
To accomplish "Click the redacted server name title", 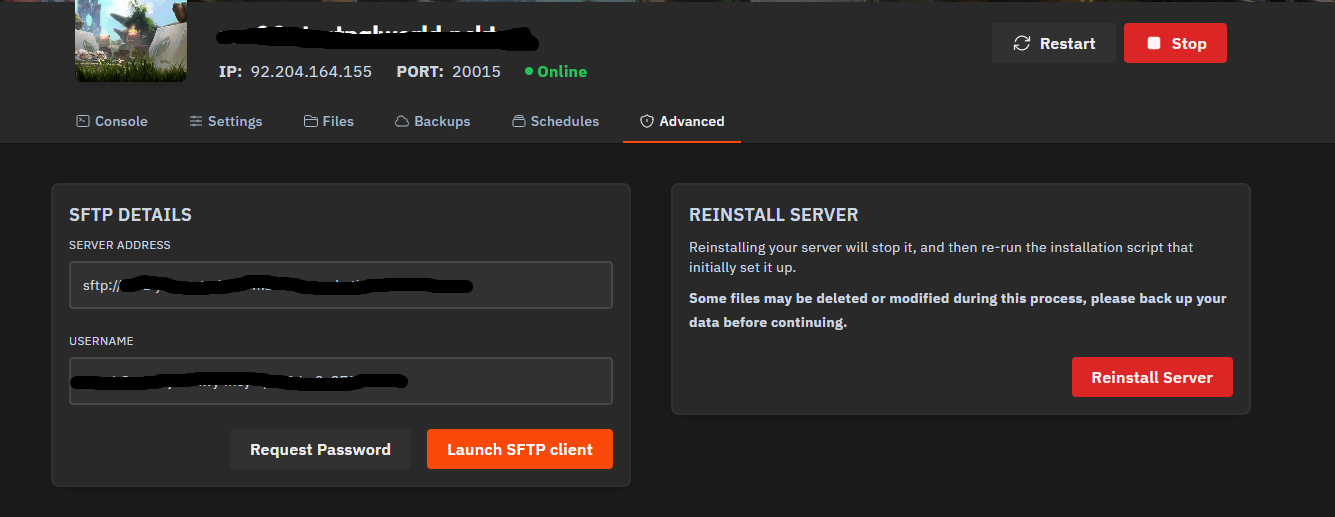I will click(x=377, y=38).
